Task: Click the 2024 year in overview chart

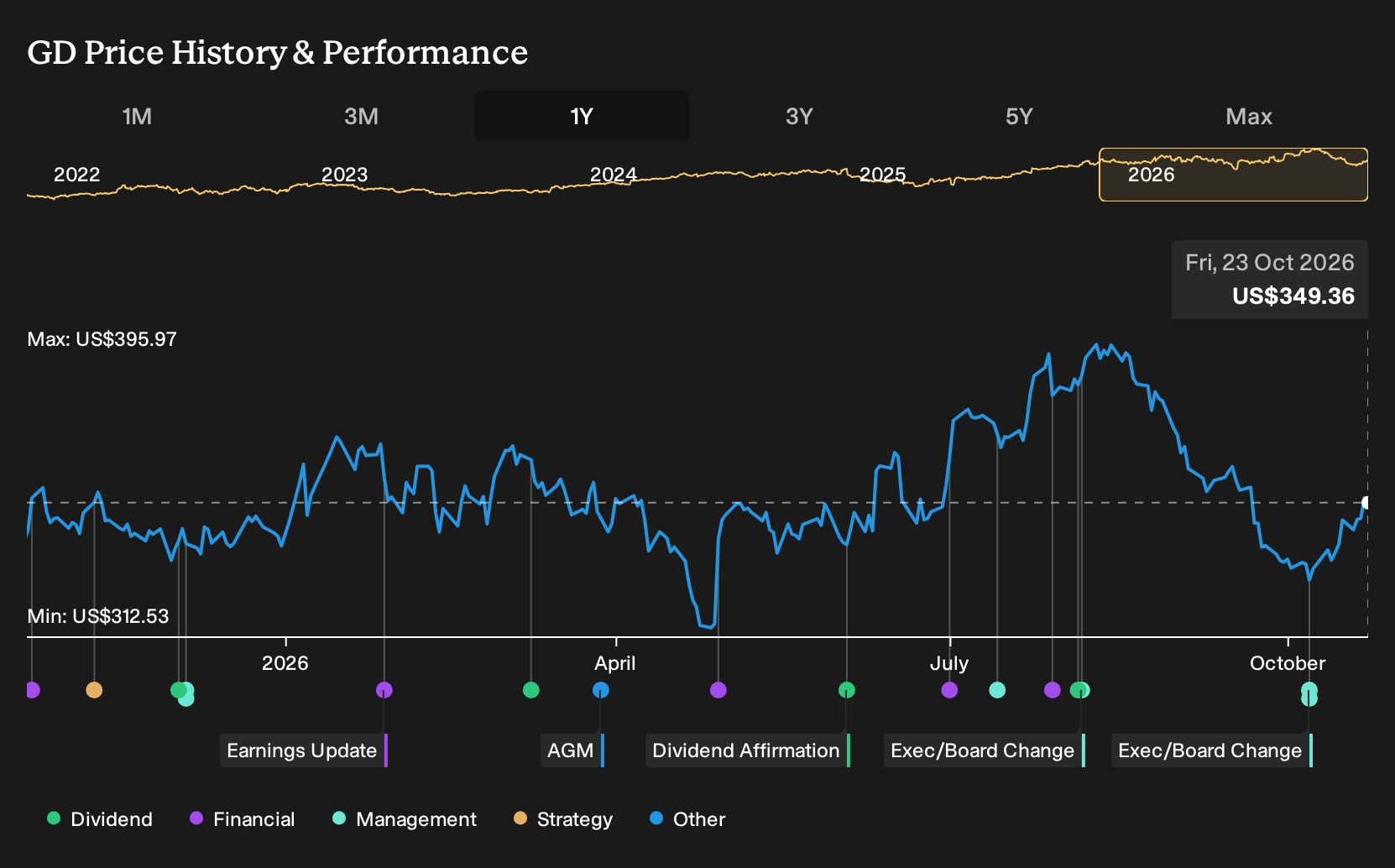Action: coord(614,175)
